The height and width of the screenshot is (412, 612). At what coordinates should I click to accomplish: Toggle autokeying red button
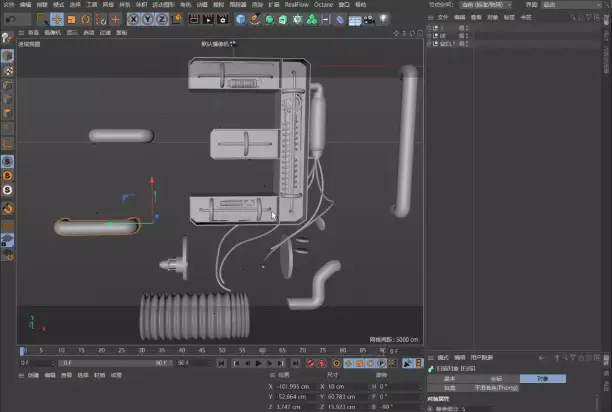pyautogui.click(x=322, y=364)
